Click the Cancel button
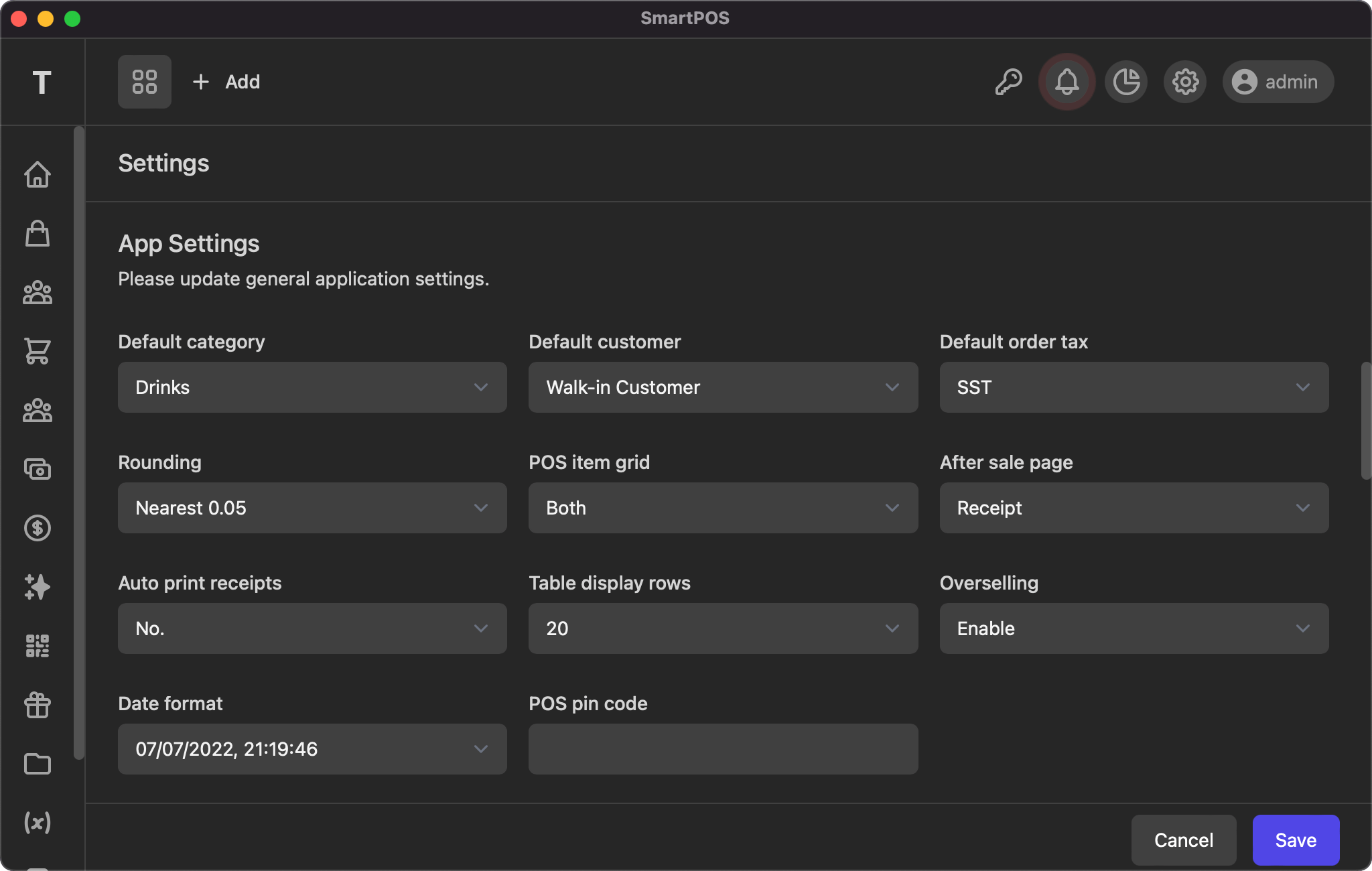This screenshot has height=871, width=1372. pos(1184,840)
